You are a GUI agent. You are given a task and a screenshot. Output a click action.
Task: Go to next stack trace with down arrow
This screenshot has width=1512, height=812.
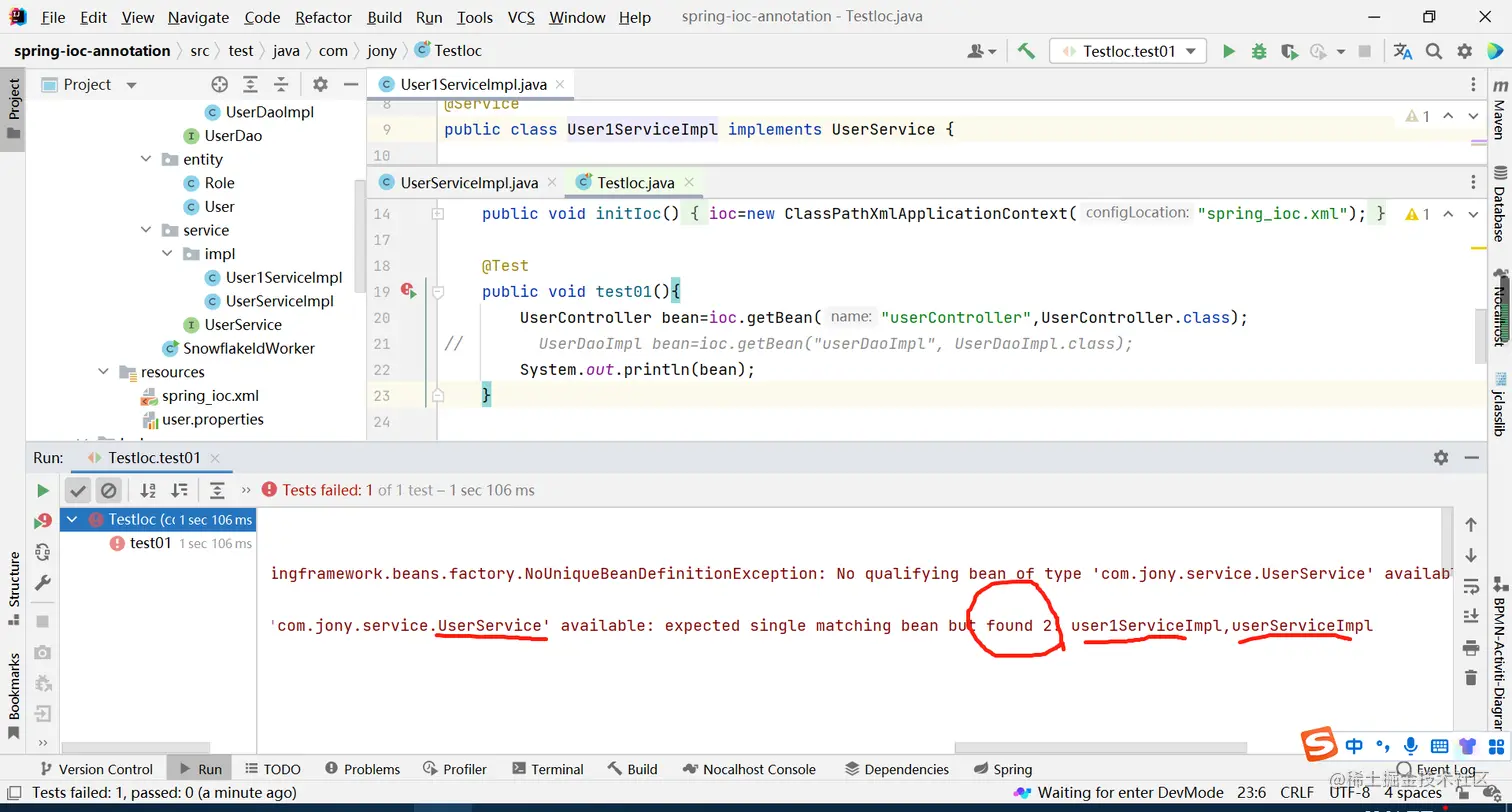pyautogui.click(x=1471, y=555)
